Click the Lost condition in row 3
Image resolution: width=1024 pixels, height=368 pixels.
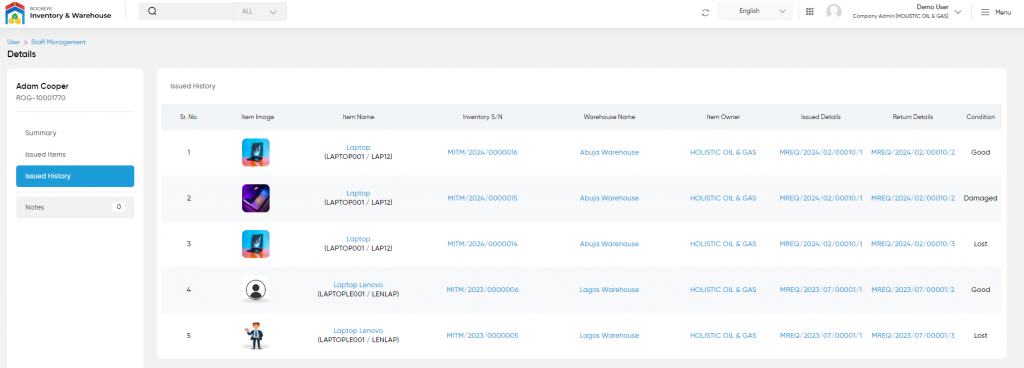(x=980, y=243)
